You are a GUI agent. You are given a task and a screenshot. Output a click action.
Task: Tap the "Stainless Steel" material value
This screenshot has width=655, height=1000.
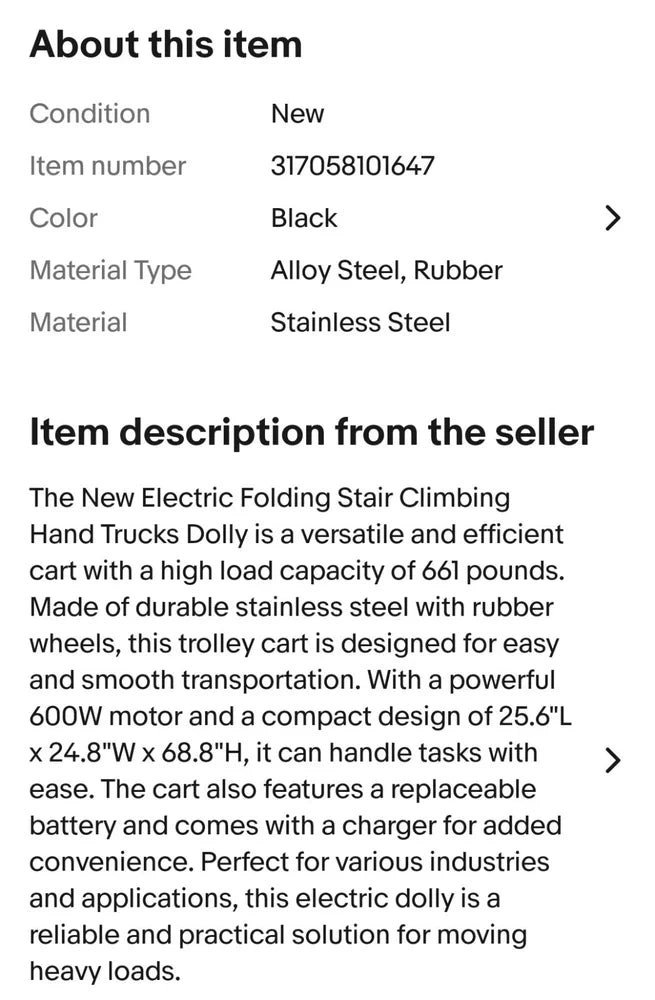pos(360,322)
